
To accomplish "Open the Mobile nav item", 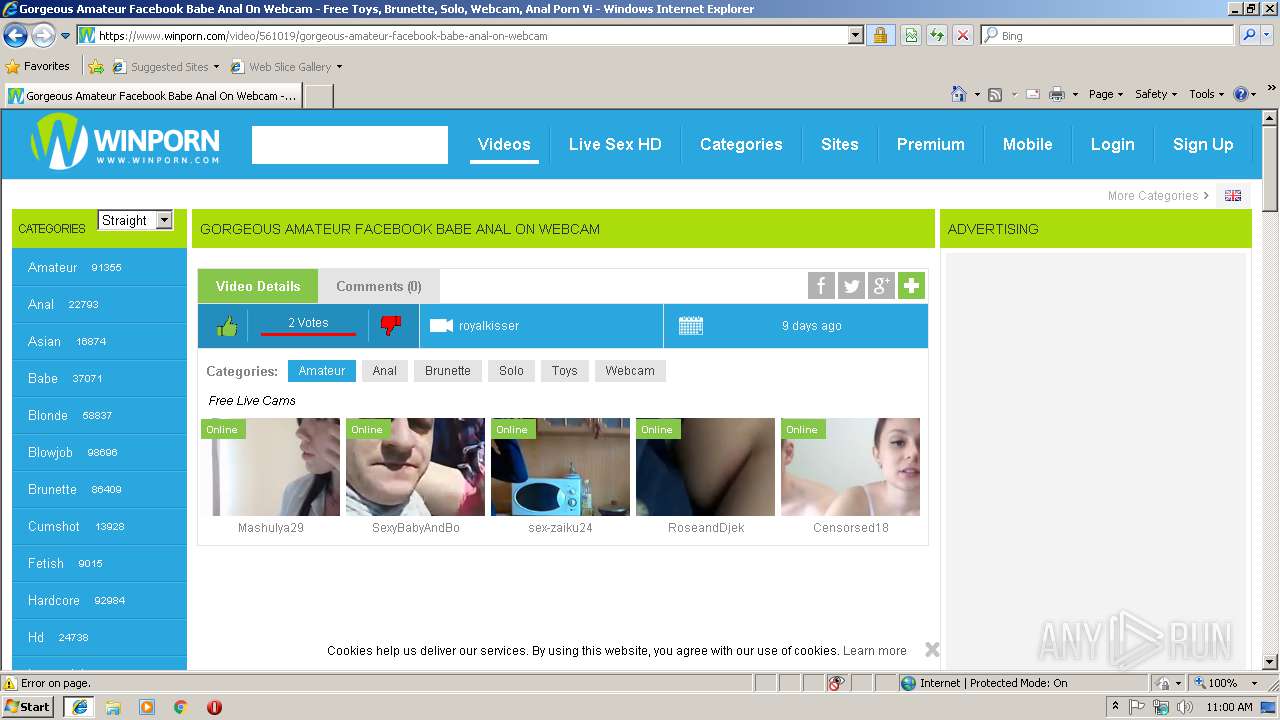I will pos(1028,144).
